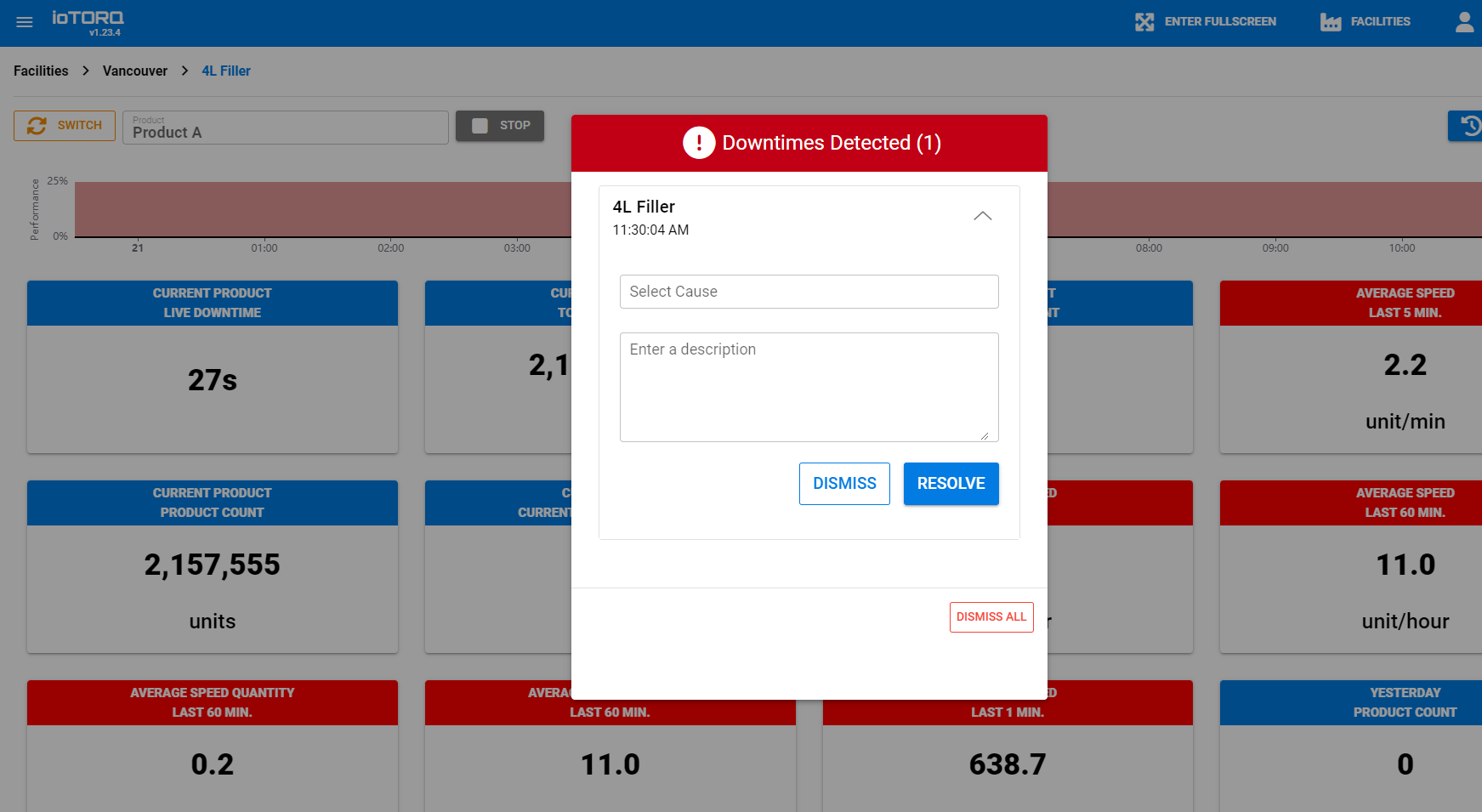Click the Resolve button
Image resolution: width=1482 pixels, height=812 pixels.
tap(951, 484)
